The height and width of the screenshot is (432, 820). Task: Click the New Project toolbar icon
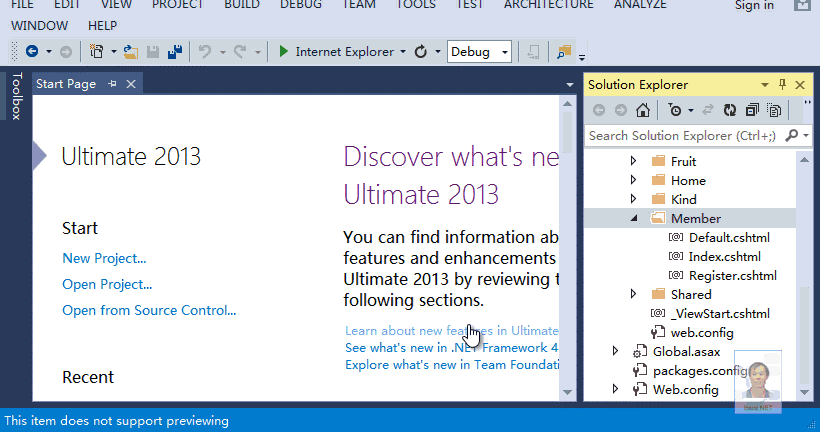coord(96,51)
